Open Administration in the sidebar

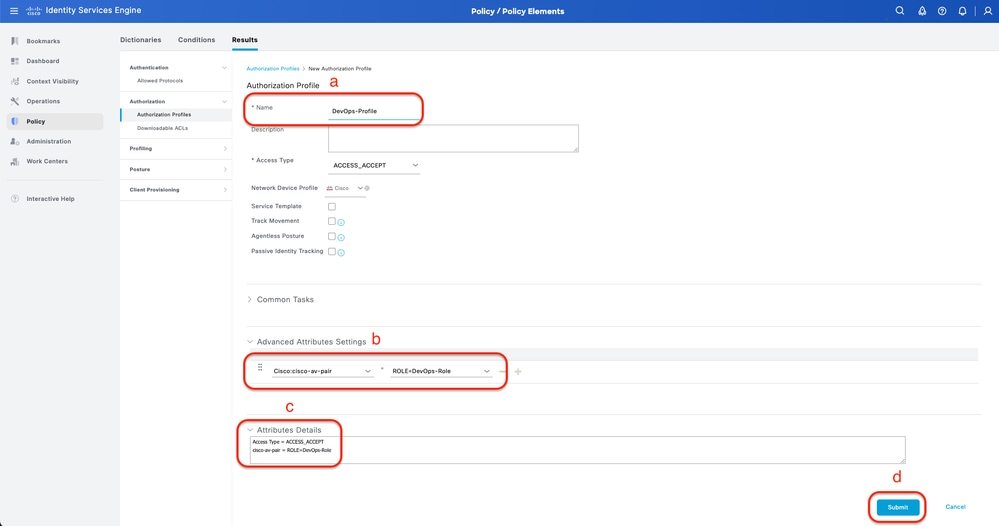pyautogui.click(x=48, y=141)
